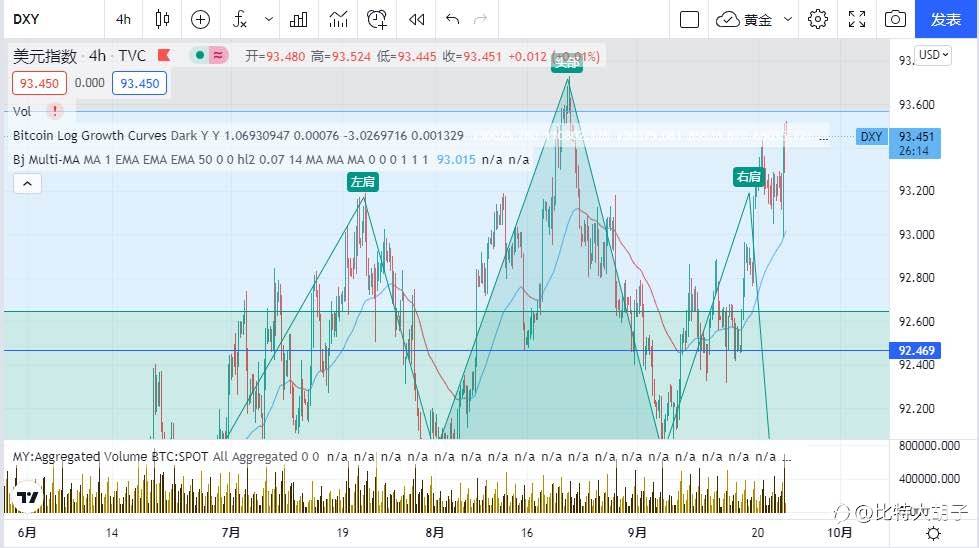Open the financials chart icon
The width and height of the screenshot is (979, 548).
(338, 19)
